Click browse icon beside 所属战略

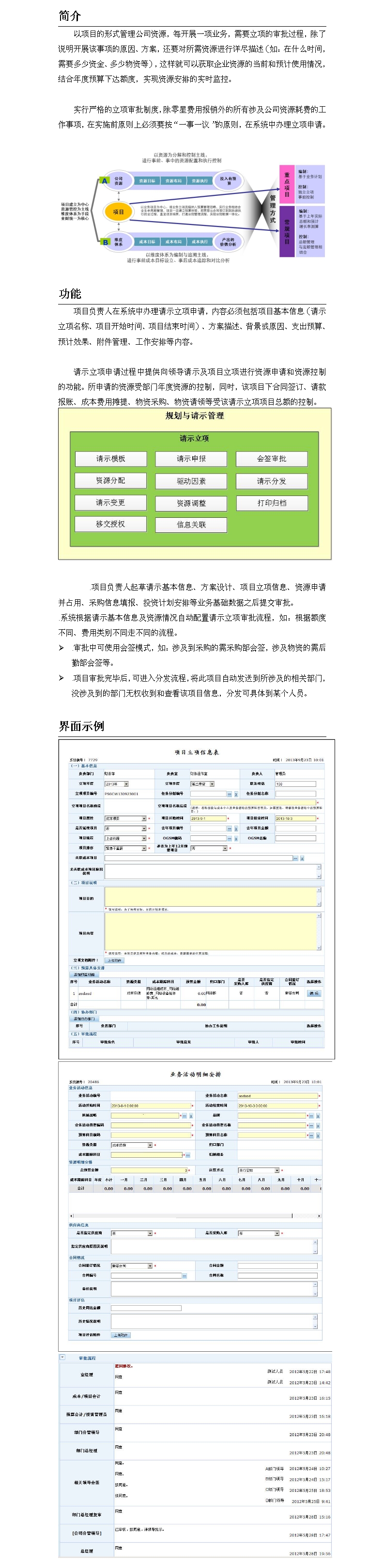coord(184,1116)
